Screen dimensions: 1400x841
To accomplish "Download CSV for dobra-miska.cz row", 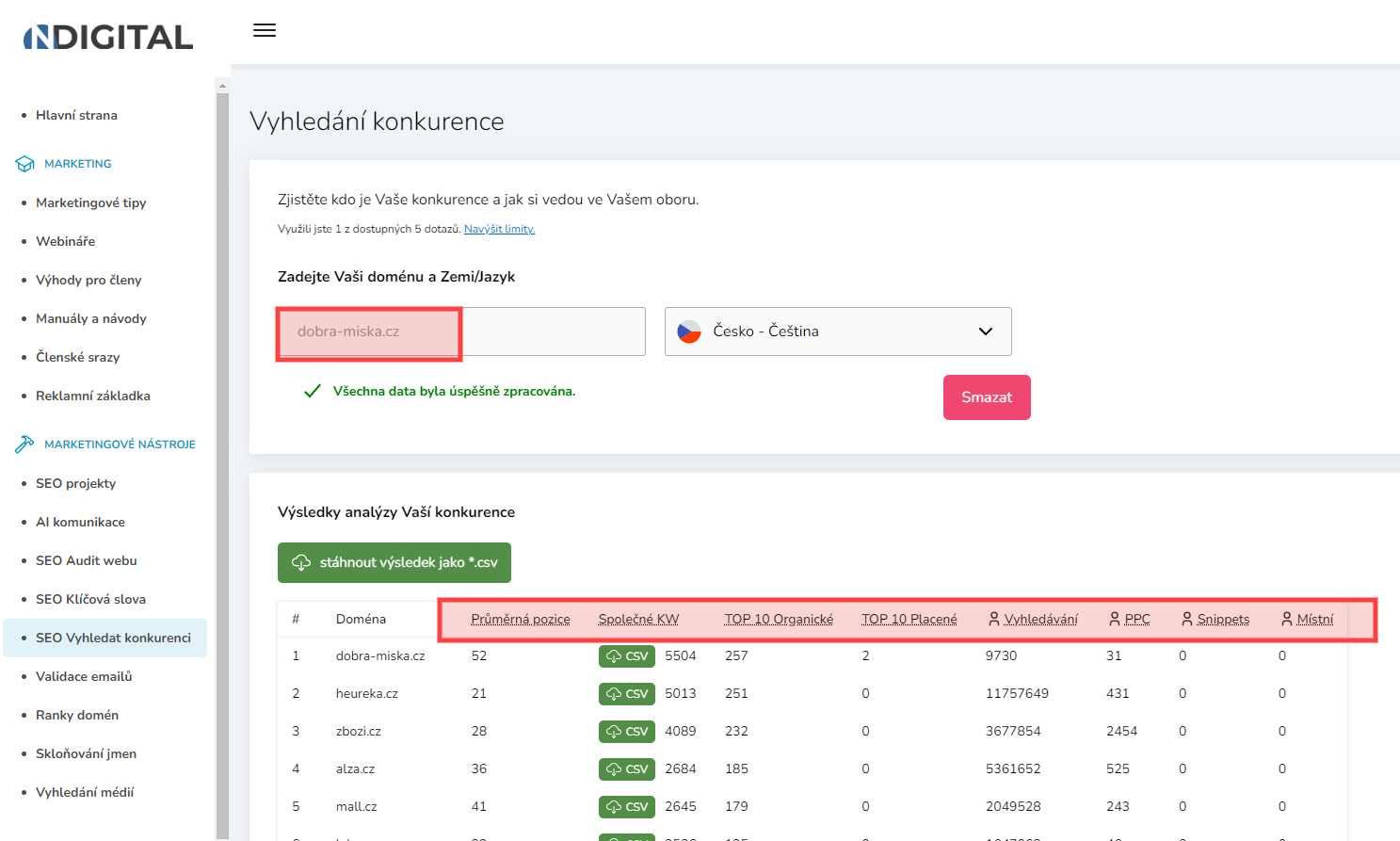I will 627,656.
